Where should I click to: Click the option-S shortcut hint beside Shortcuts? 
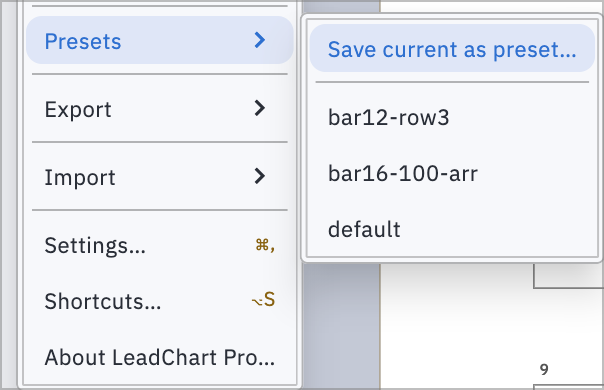[263, 300]
